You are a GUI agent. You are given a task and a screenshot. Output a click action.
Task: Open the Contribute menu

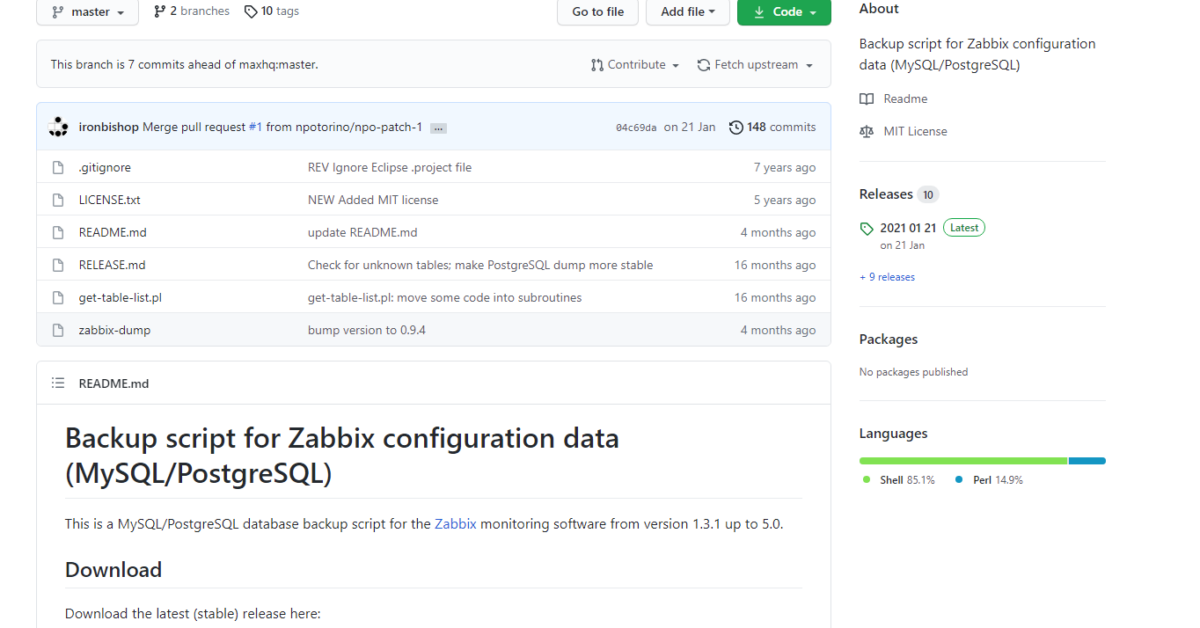635,65
